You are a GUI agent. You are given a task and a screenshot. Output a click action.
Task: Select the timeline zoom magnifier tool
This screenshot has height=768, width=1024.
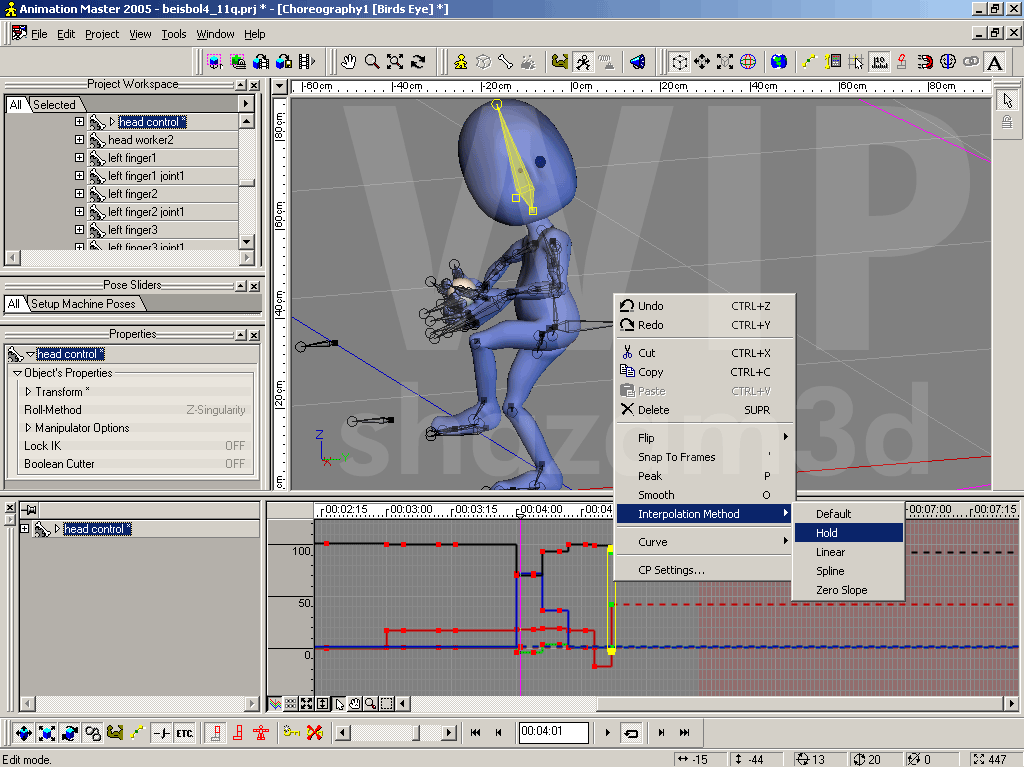click(370, 704)
